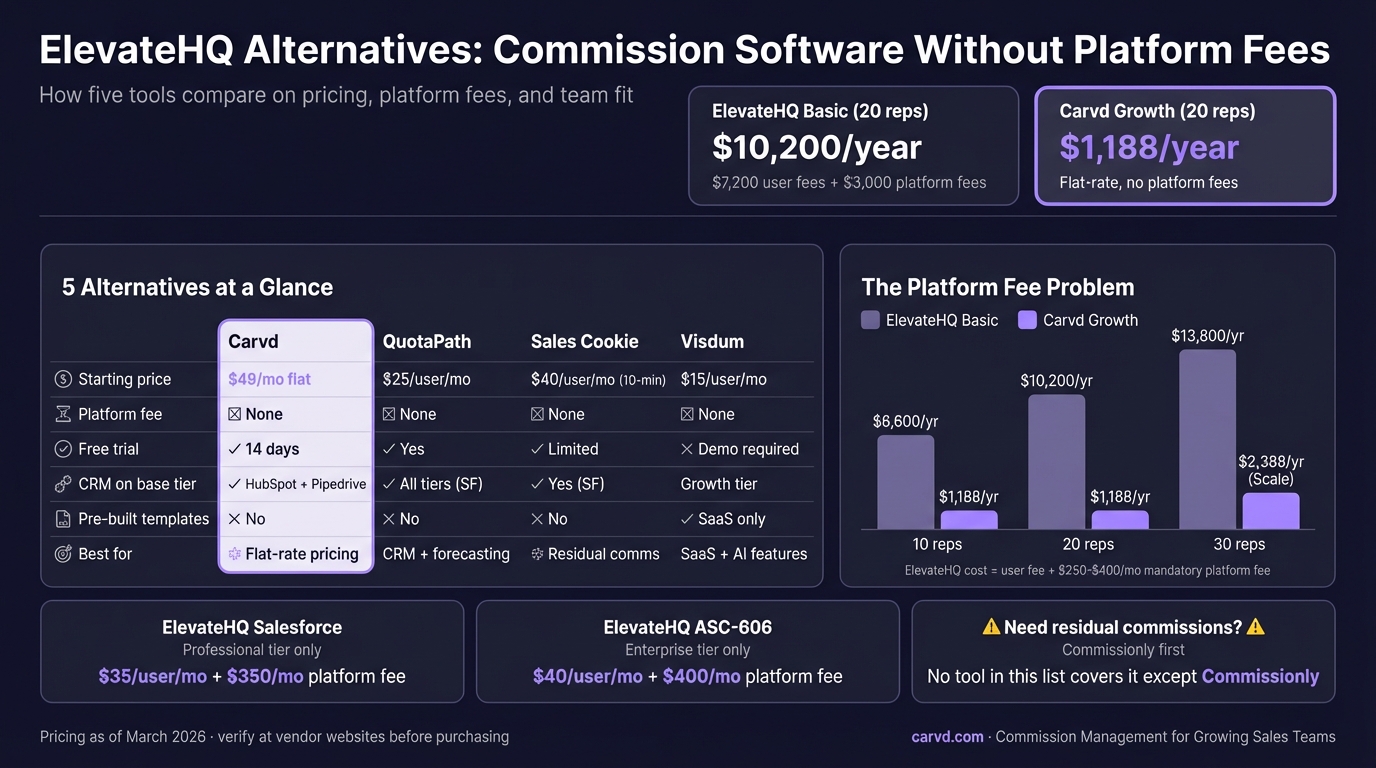The image size is (1376, 768).
Task: Click the chain-link icon for CRM on base tier
Action: pos(62,483)
